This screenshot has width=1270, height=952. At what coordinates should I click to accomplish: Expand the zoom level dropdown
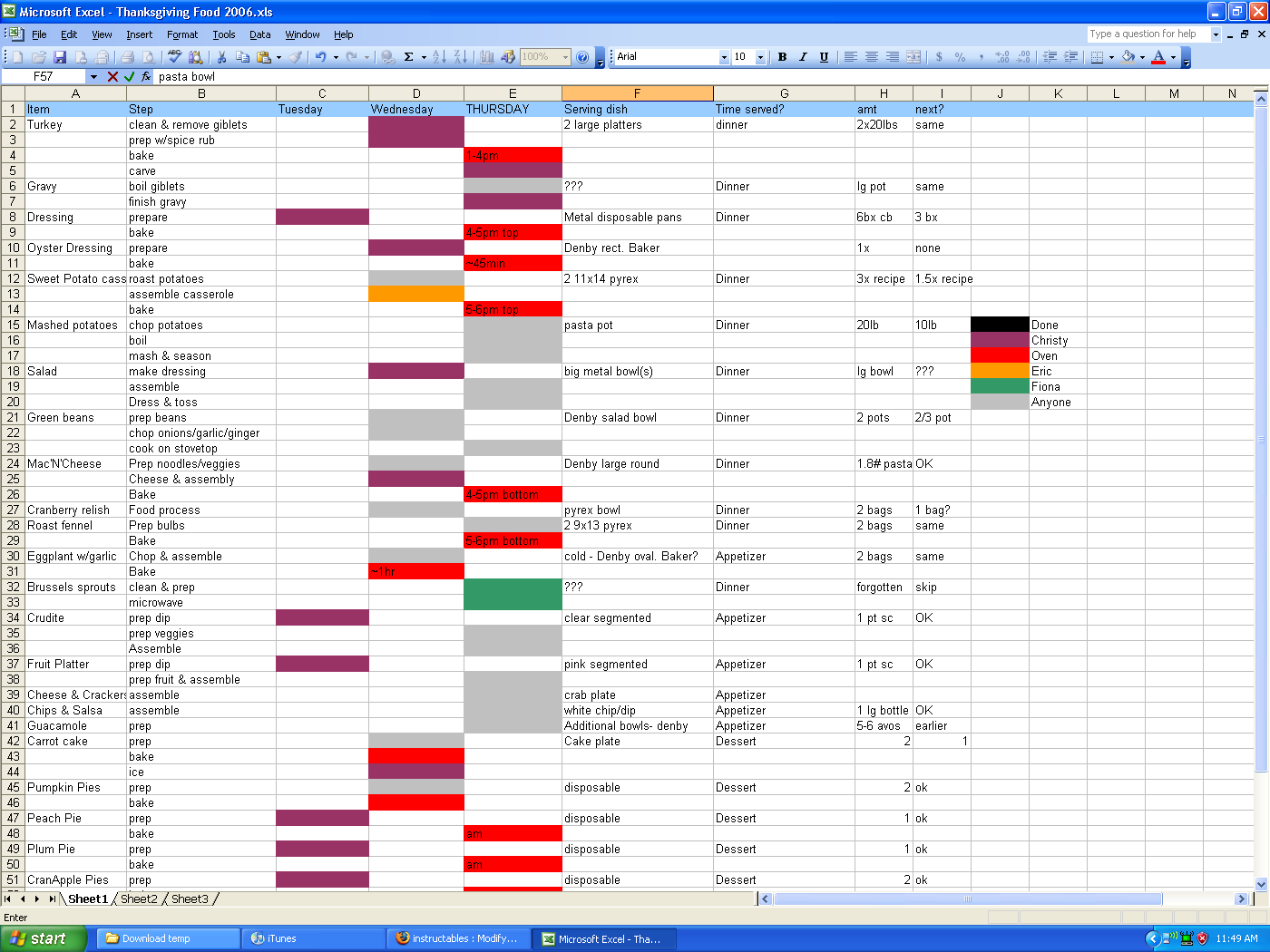[565, 56]
